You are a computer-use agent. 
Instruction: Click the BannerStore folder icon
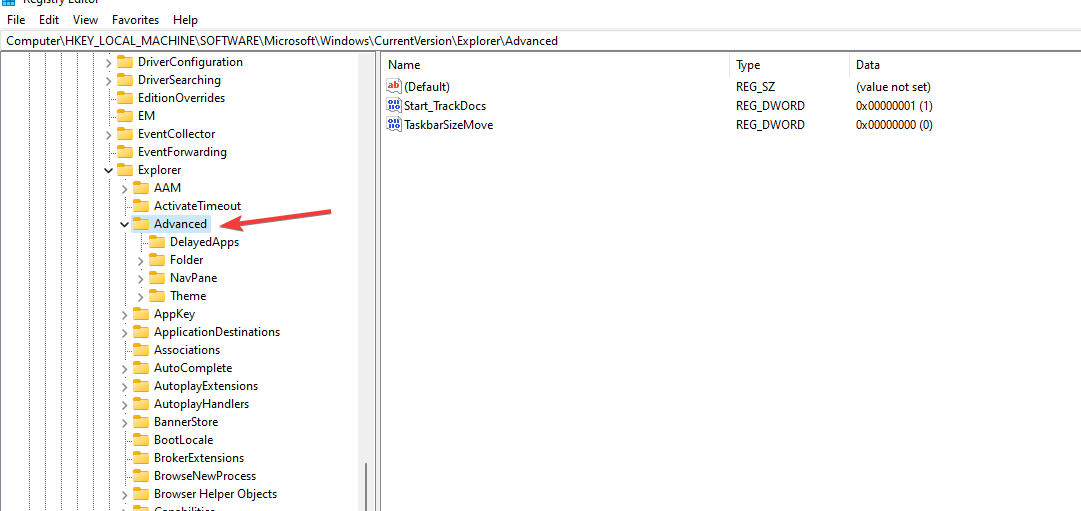coord(141,422)
